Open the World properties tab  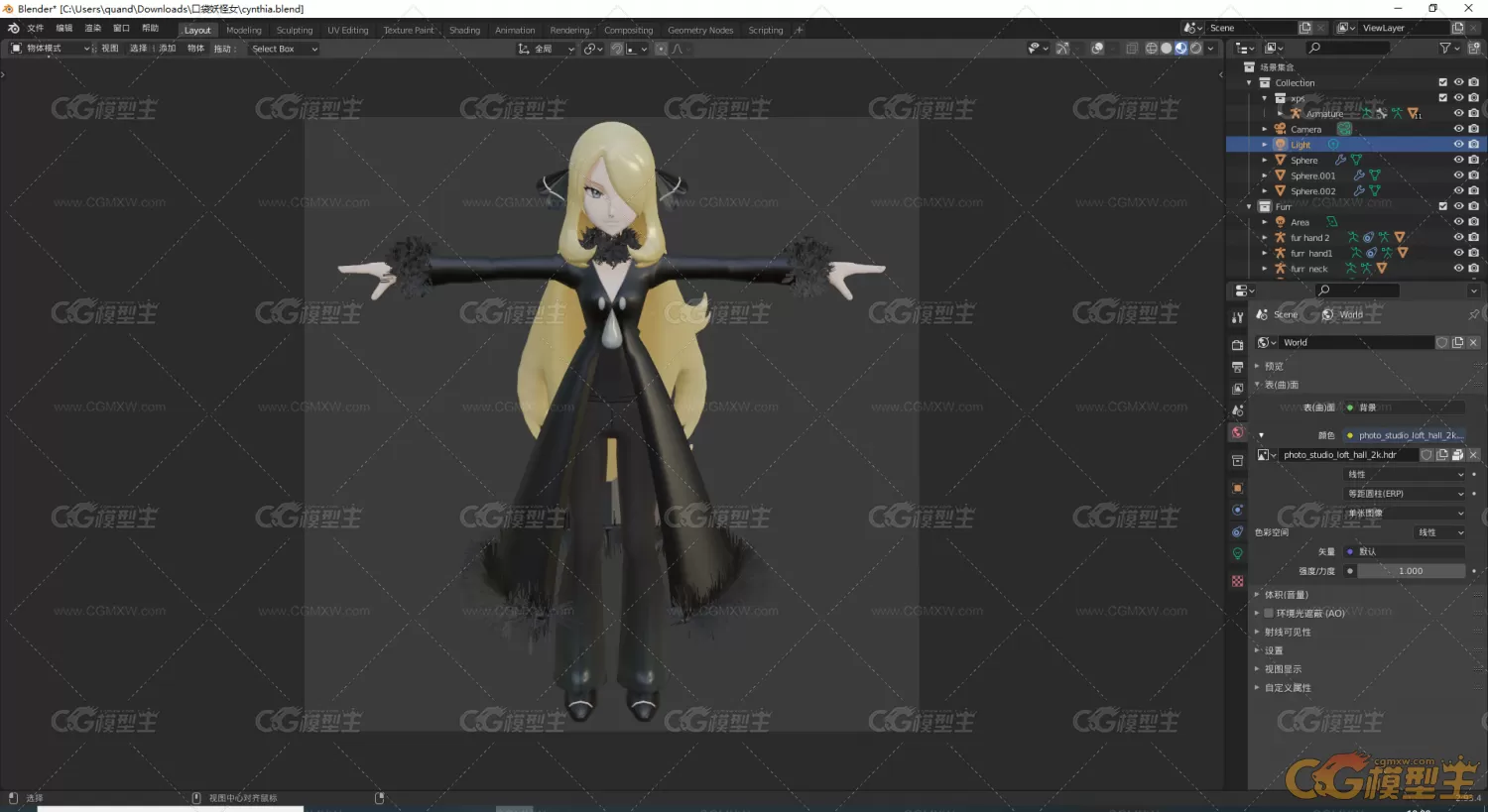1237,432
